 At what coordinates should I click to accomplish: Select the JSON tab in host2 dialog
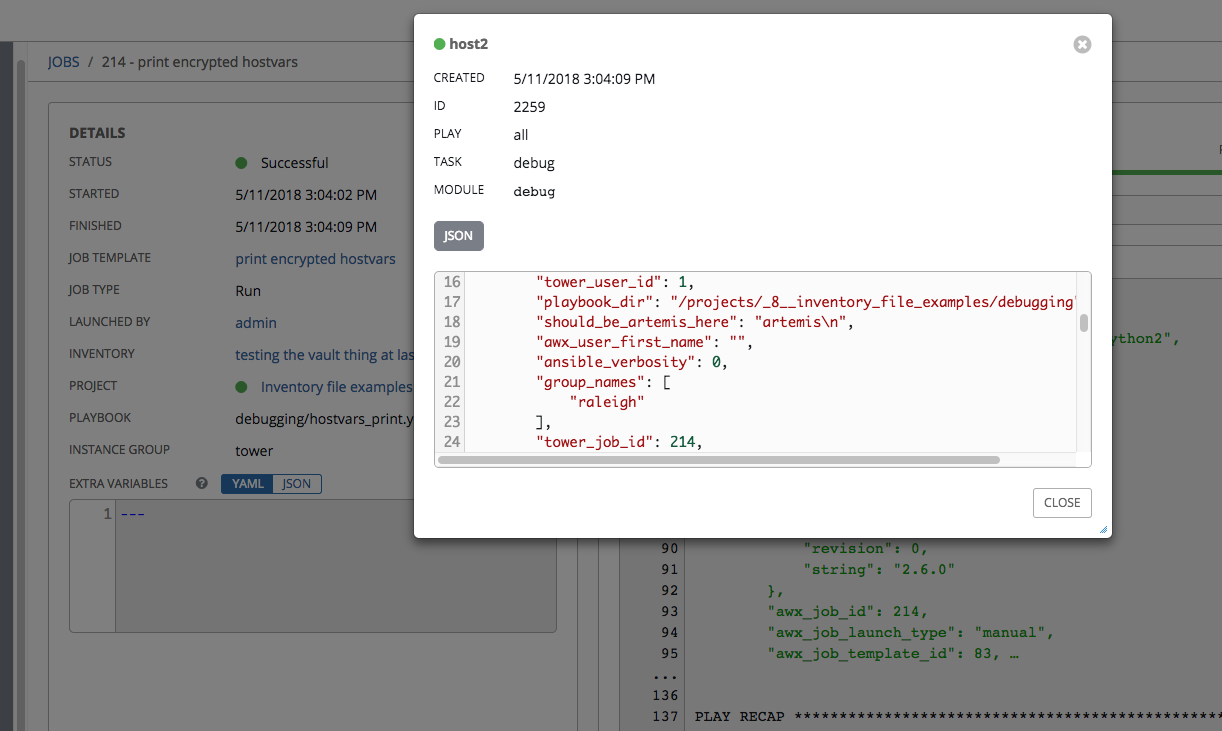tap(459, 236)
